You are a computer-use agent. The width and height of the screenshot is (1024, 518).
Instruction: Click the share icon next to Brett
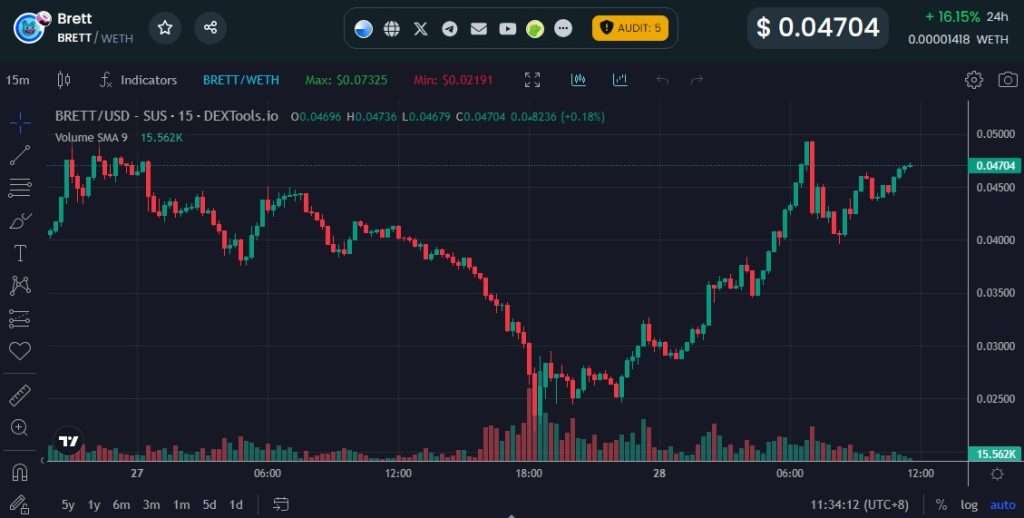pyautogui.click(x=210, y=28)
